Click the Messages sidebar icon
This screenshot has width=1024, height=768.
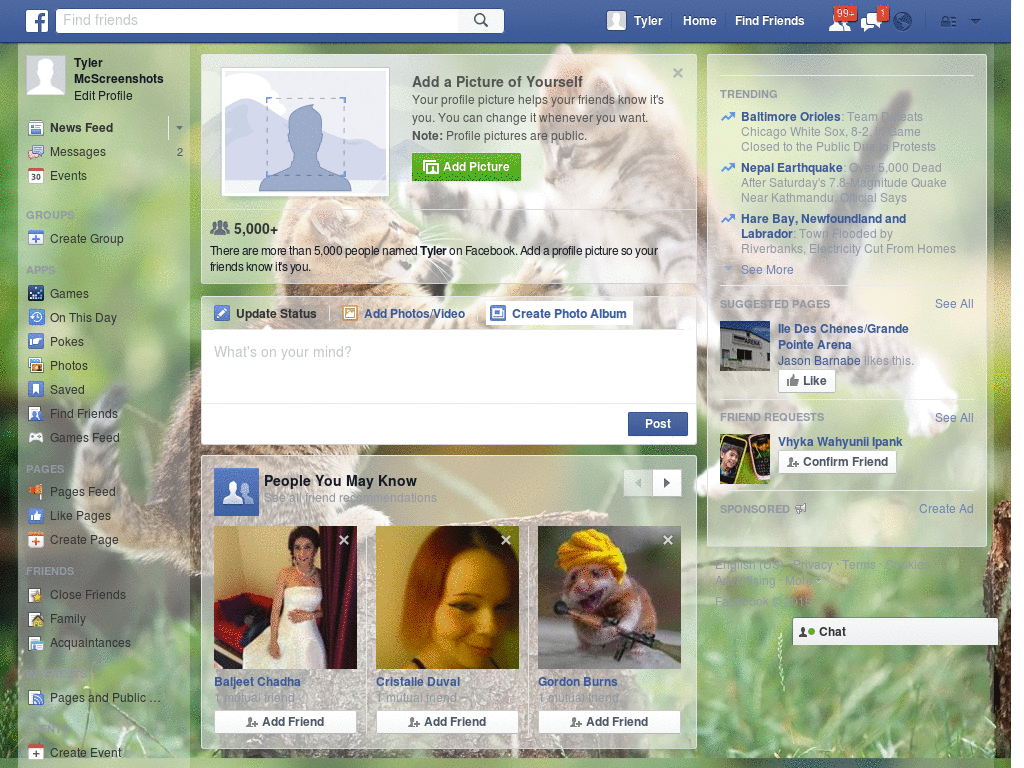pyautogui.click(x=36, y=152)
